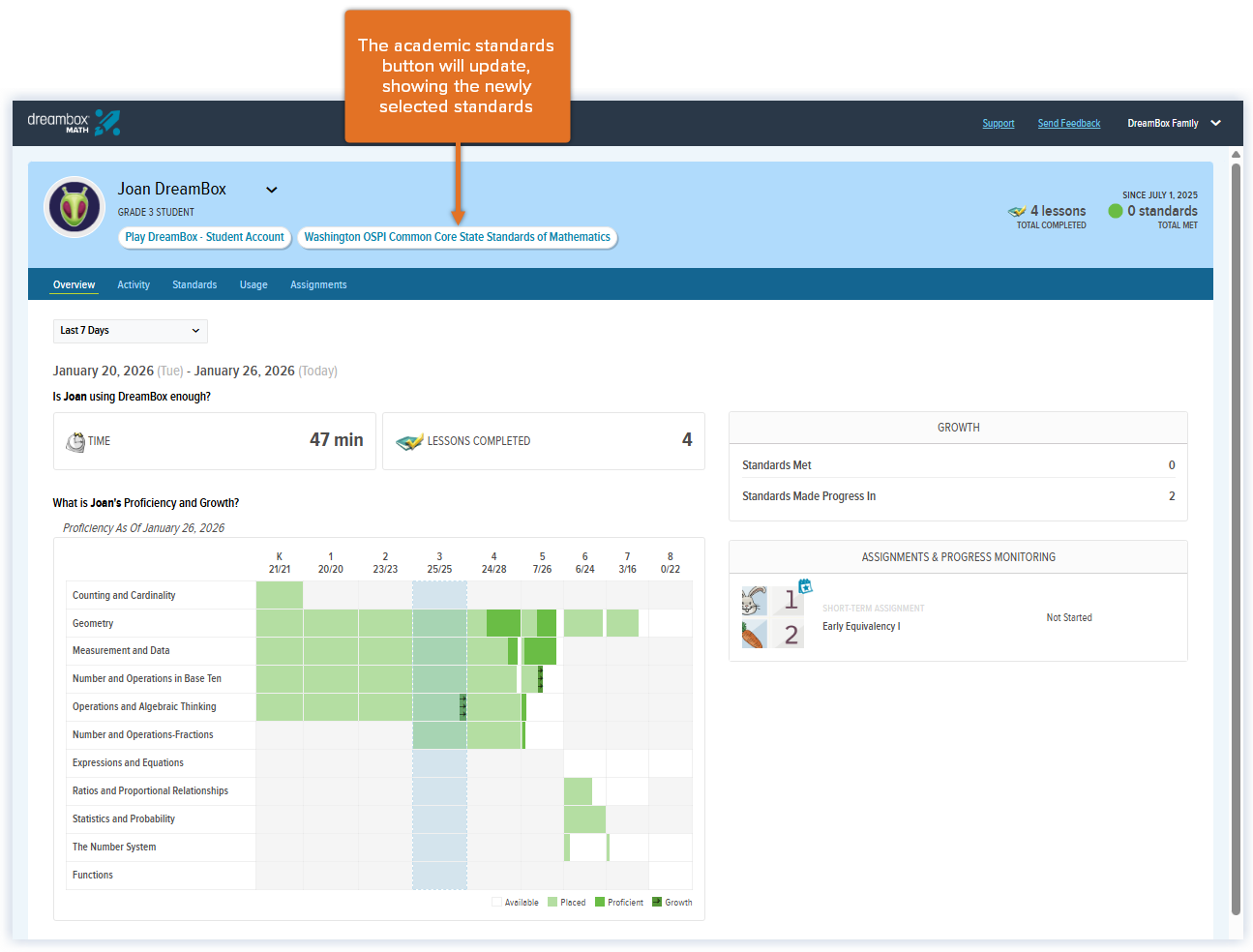Open the Early Equivalency I assignment thumbnail

point(773,617)
